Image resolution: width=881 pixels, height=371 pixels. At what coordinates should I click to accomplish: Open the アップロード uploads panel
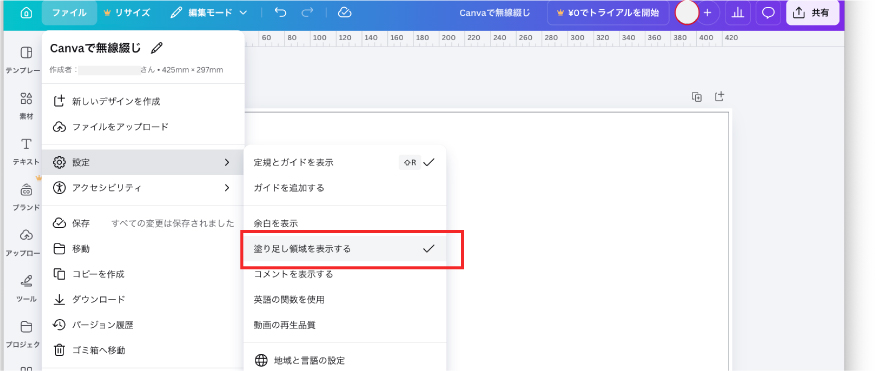(24, 242)
